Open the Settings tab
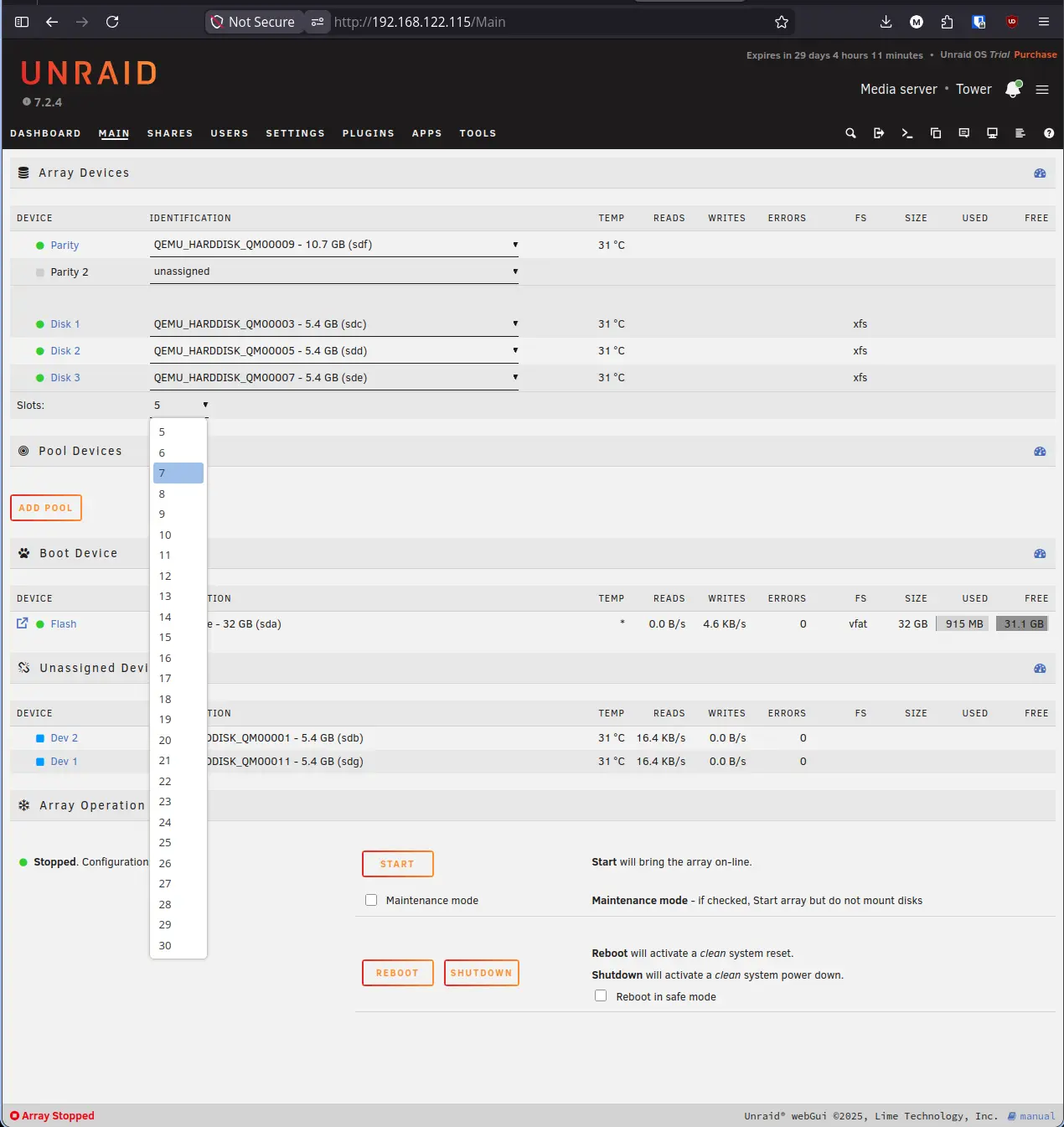This screenshot has width=1064, height=1127. coord(295,133)
